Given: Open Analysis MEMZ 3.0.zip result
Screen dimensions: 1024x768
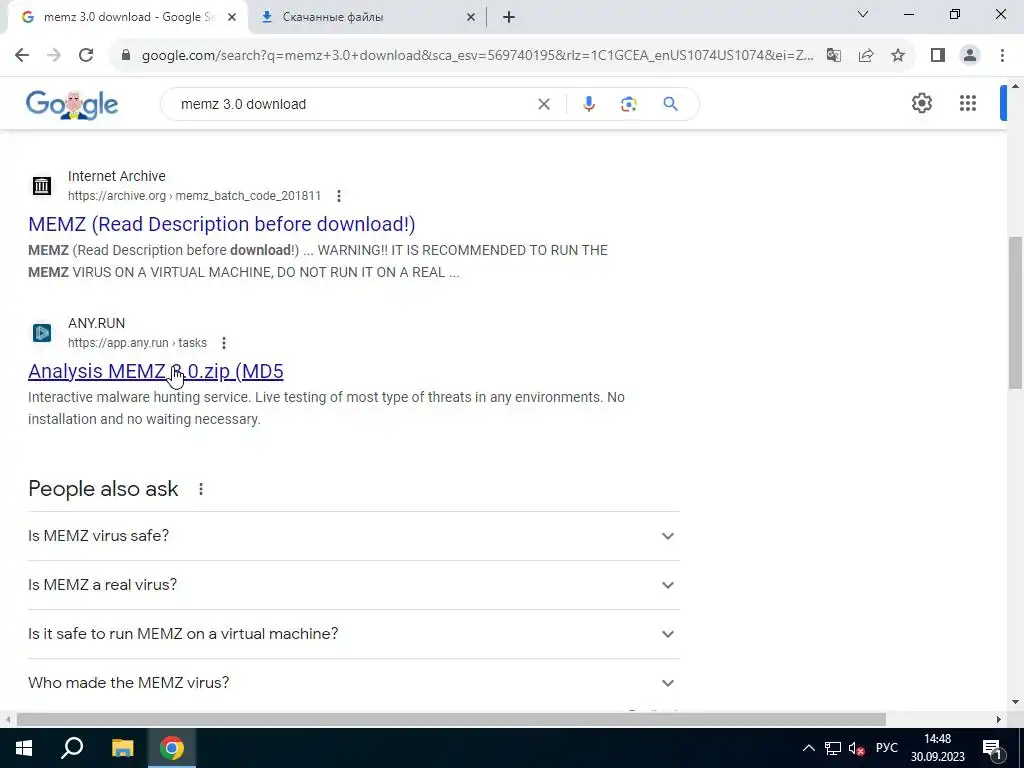Looking at the screenshot, I should pyautogui.click(x=155, y=371).
